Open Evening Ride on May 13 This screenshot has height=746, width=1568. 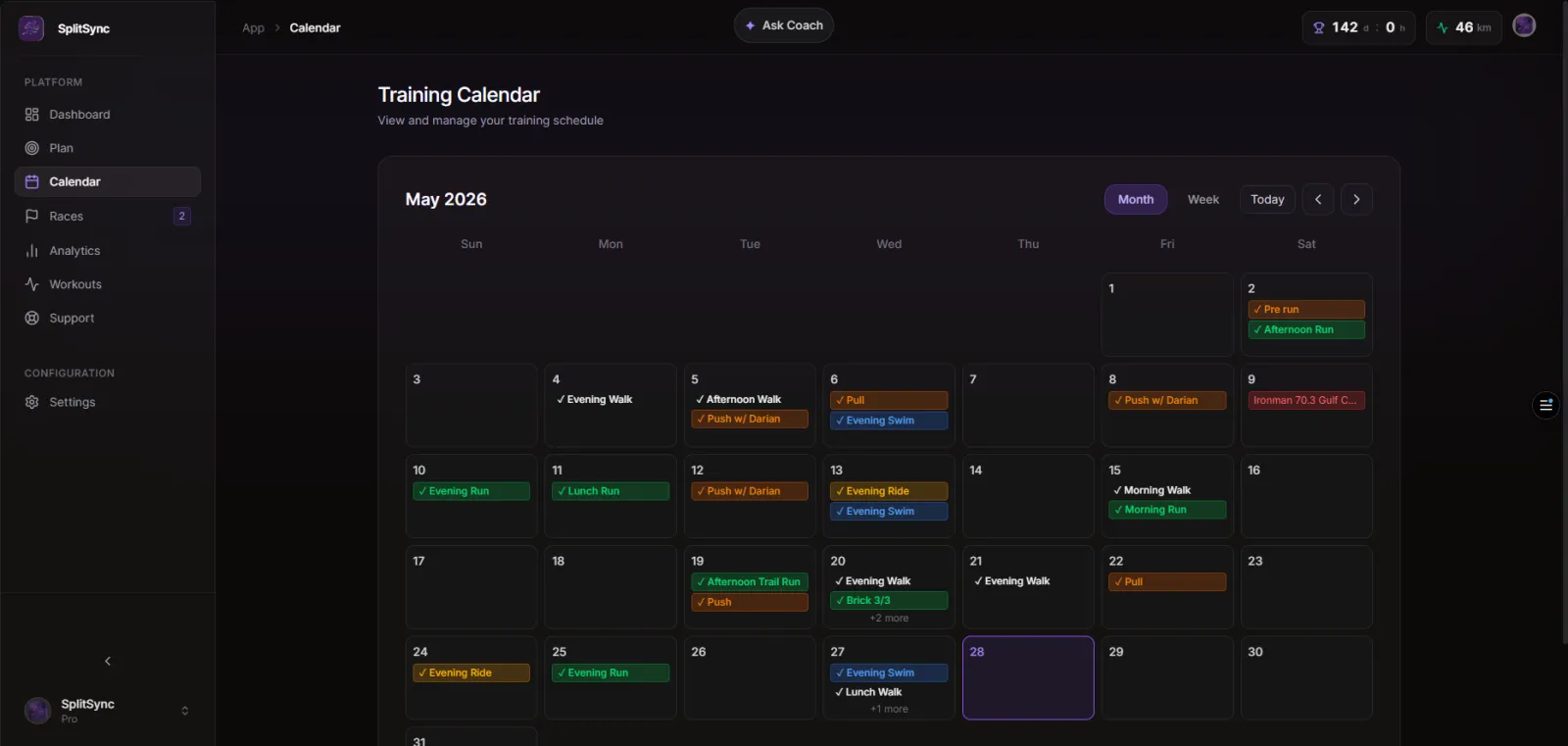click(889, 491)
